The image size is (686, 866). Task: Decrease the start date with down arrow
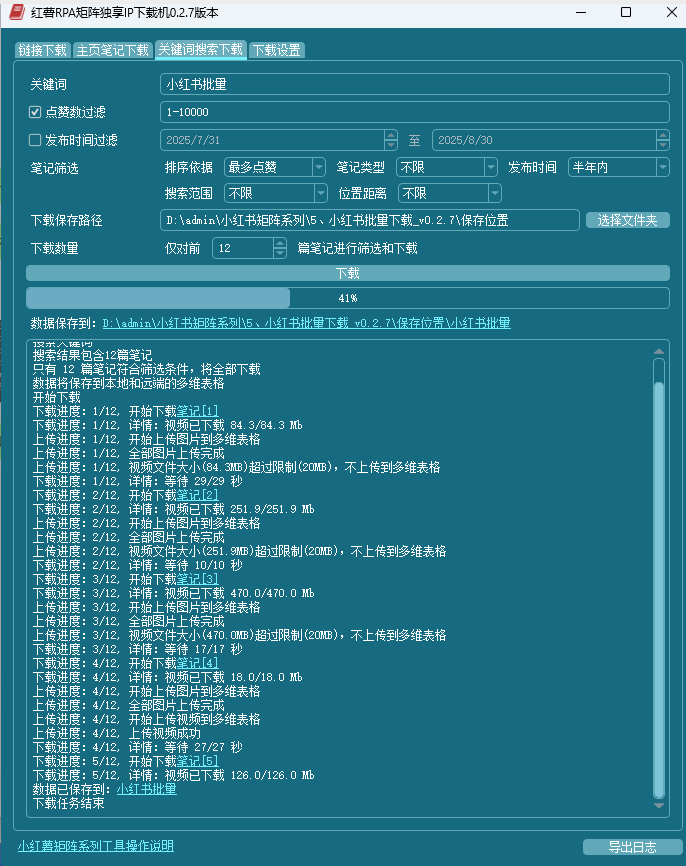coord(391,145)
